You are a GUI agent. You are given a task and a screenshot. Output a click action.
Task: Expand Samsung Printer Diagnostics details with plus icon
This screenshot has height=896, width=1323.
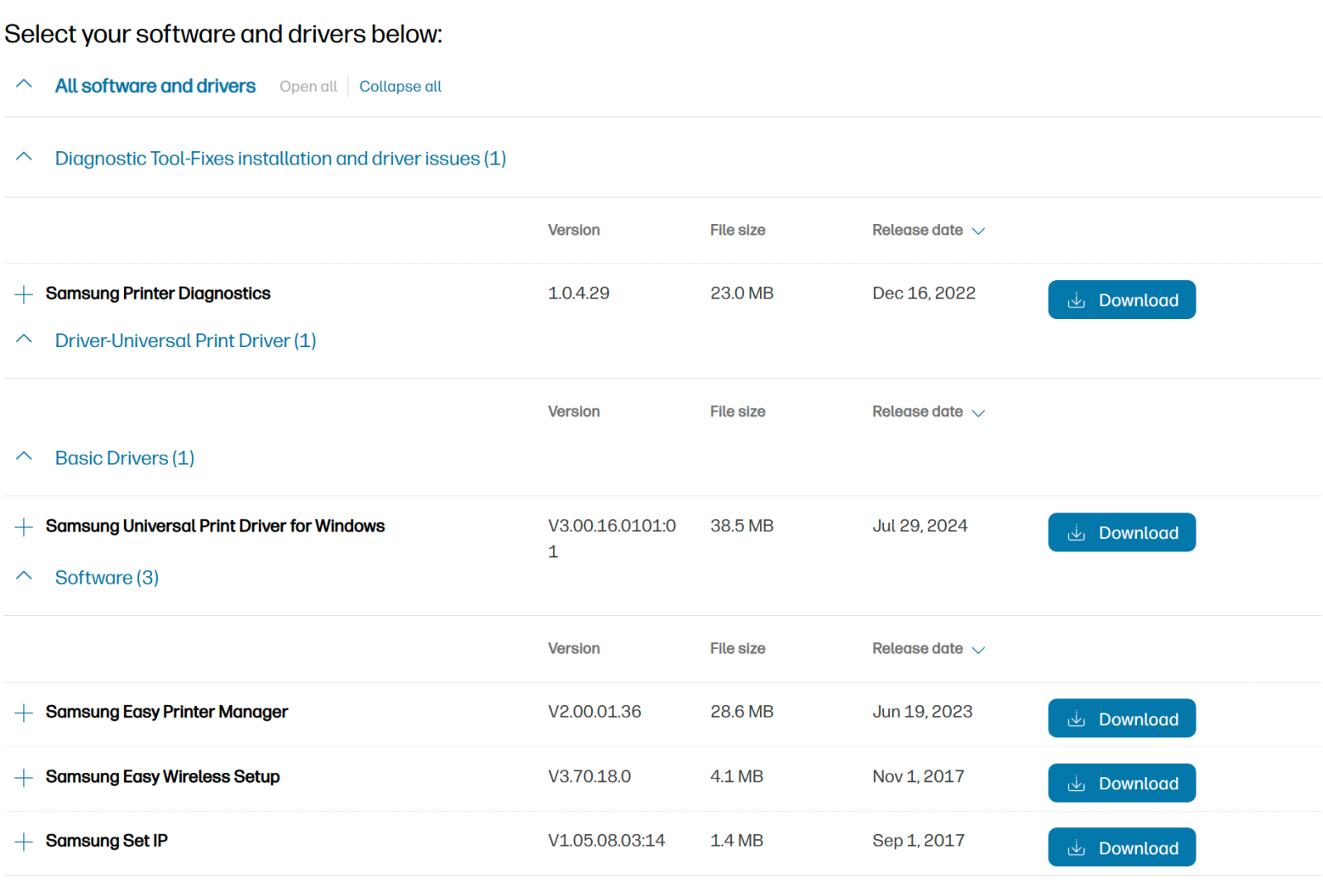24,294
